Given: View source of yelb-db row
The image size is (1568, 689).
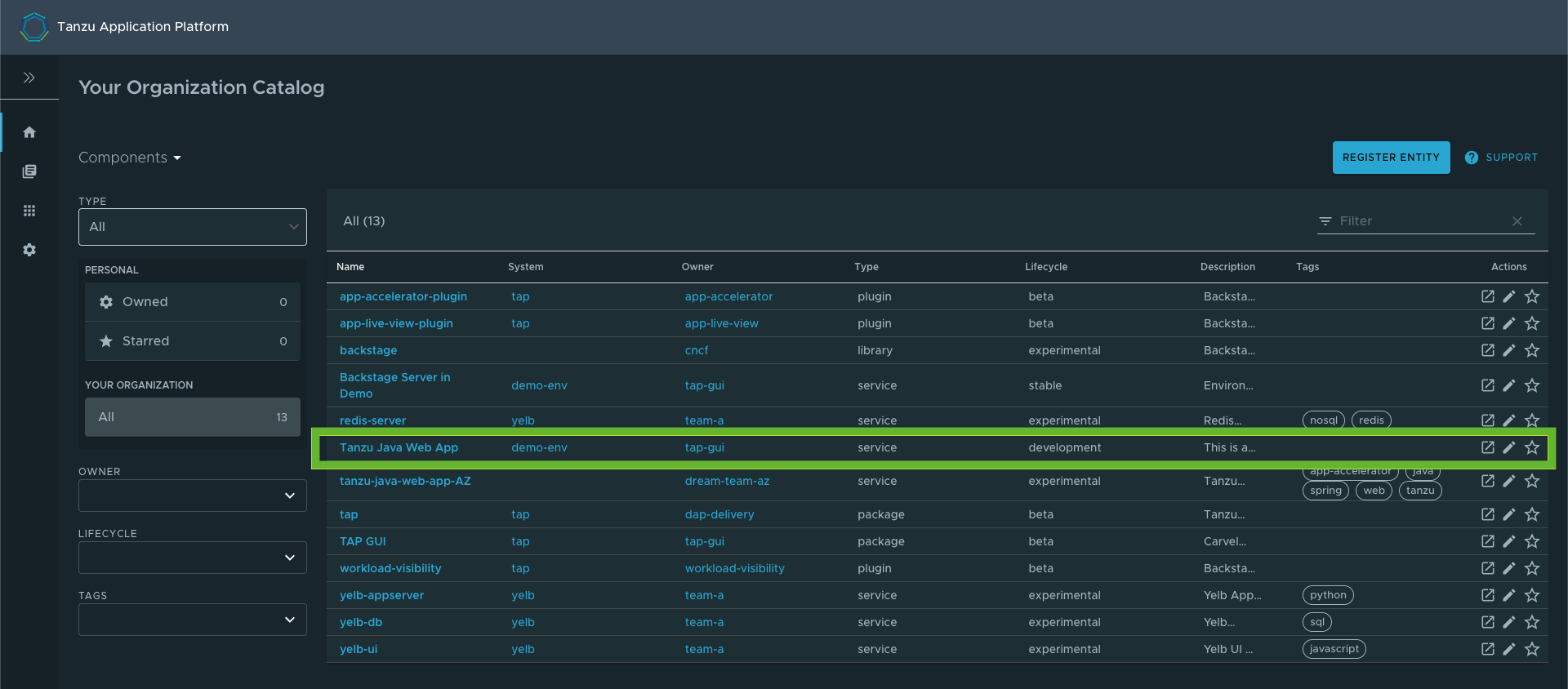Looking at the screenshot, I should click(1488, 622).
